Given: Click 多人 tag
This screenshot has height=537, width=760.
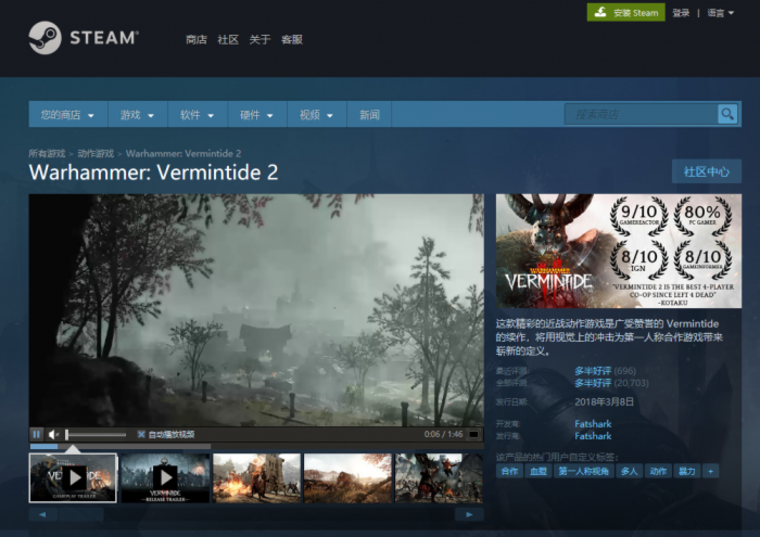Looking at the screenshot, I should (629, 471).
